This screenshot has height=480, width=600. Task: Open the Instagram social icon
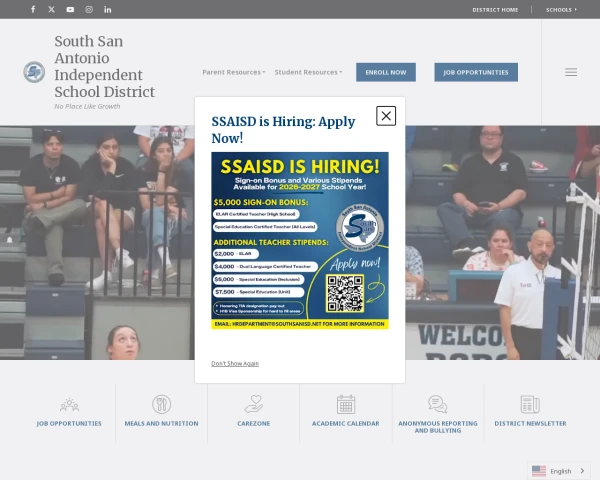pos(89,9)
